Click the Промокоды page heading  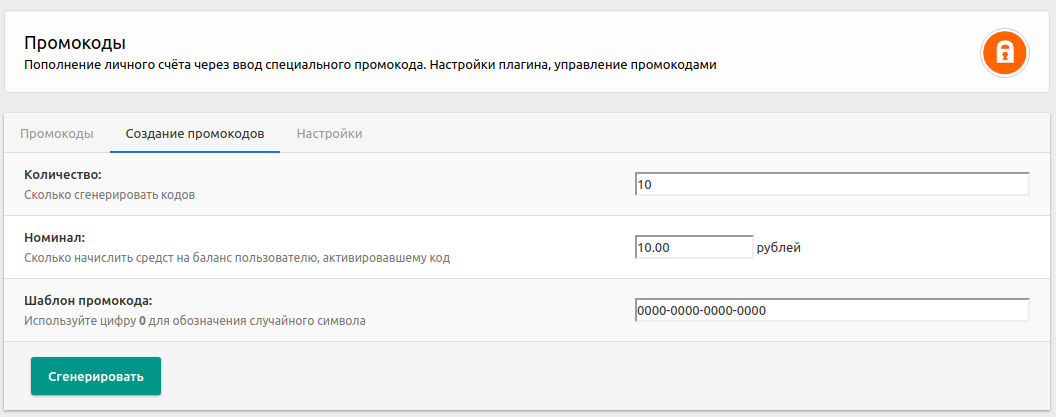point(75,43)
